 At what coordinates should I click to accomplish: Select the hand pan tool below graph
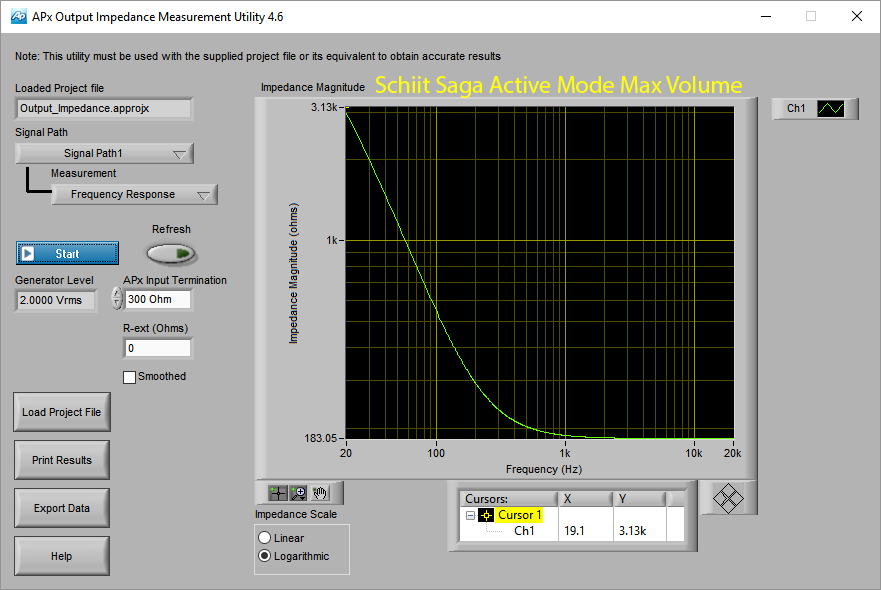pos(320,493)
